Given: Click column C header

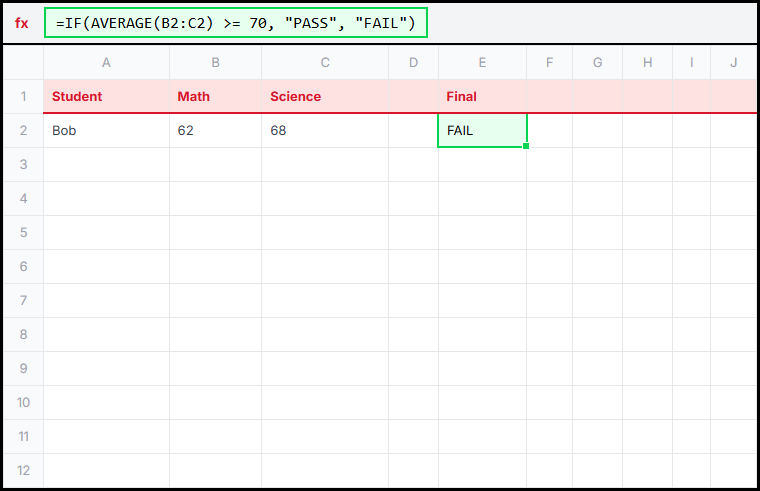Looking at the screenshot, I should tap(324, 63).
